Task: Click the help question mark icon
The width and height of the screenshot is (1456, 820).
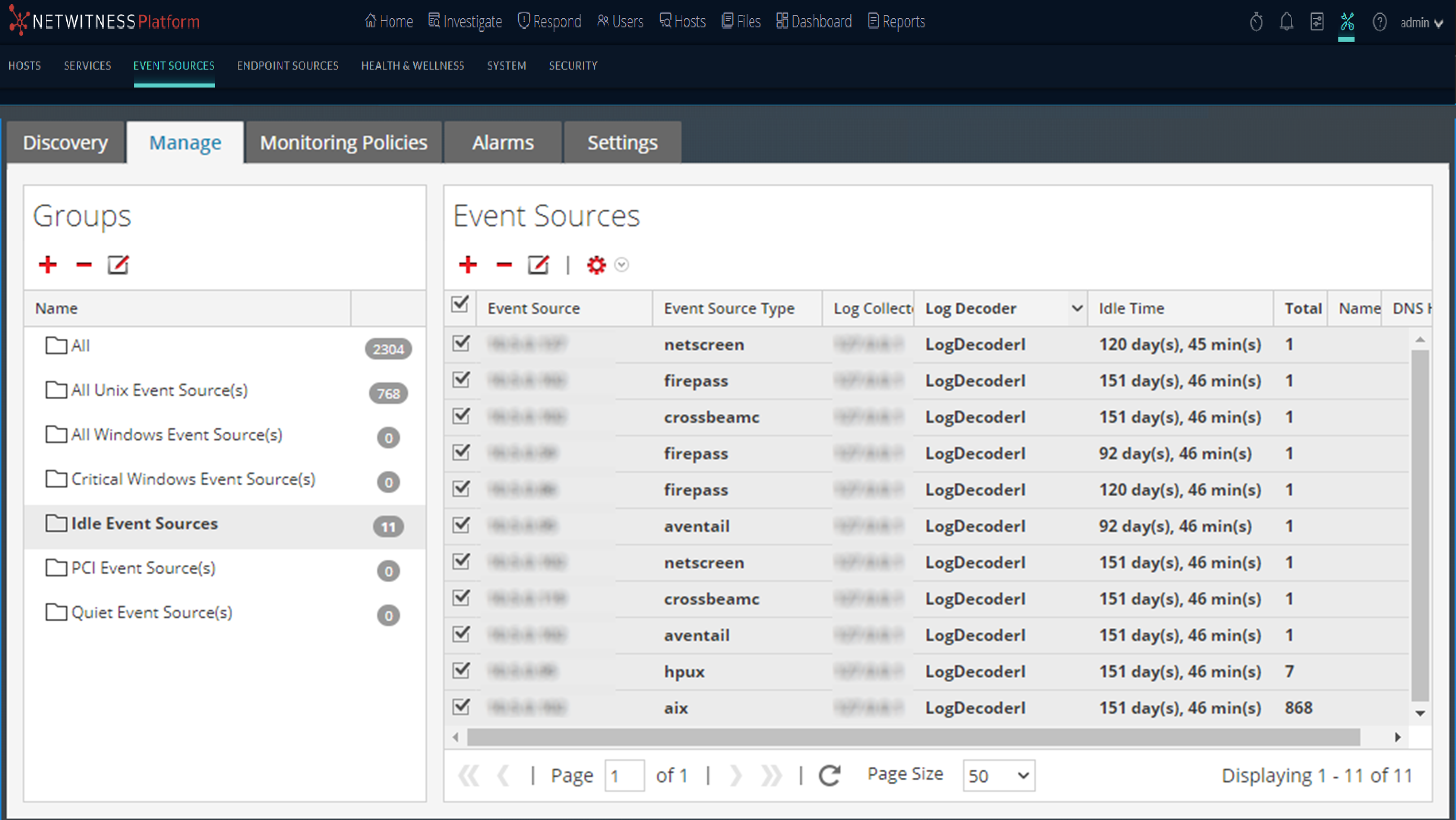Action: [x=1379, y=22]
